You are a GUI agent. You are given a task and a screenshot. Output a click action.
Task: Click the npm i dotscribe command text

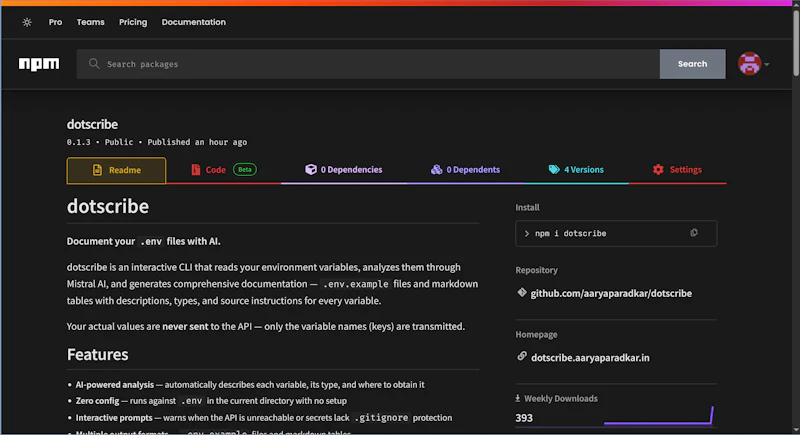tap(570, 234)
